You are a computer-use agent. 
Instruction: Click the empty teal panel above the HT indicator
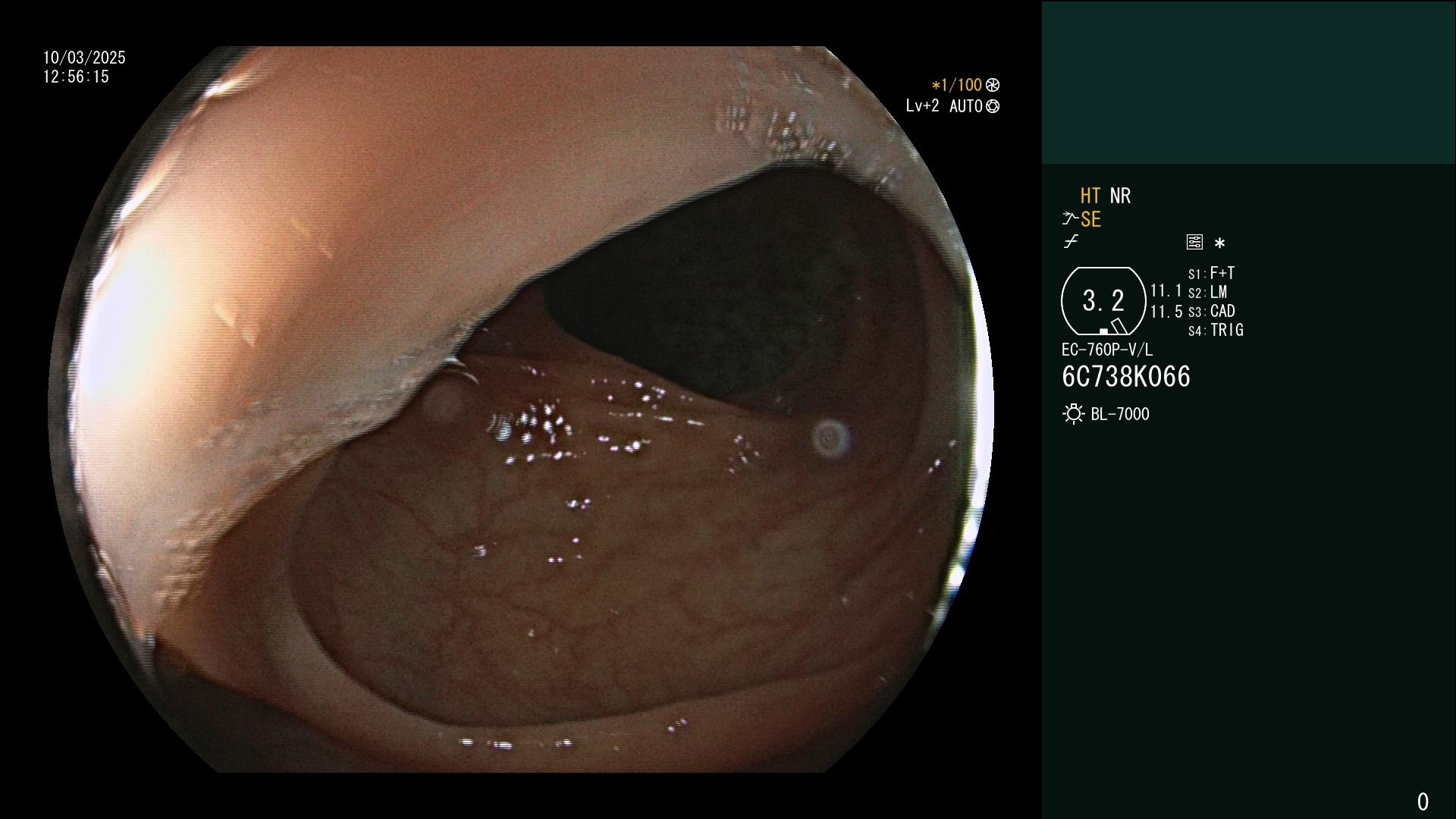[x=1248, y=82]
